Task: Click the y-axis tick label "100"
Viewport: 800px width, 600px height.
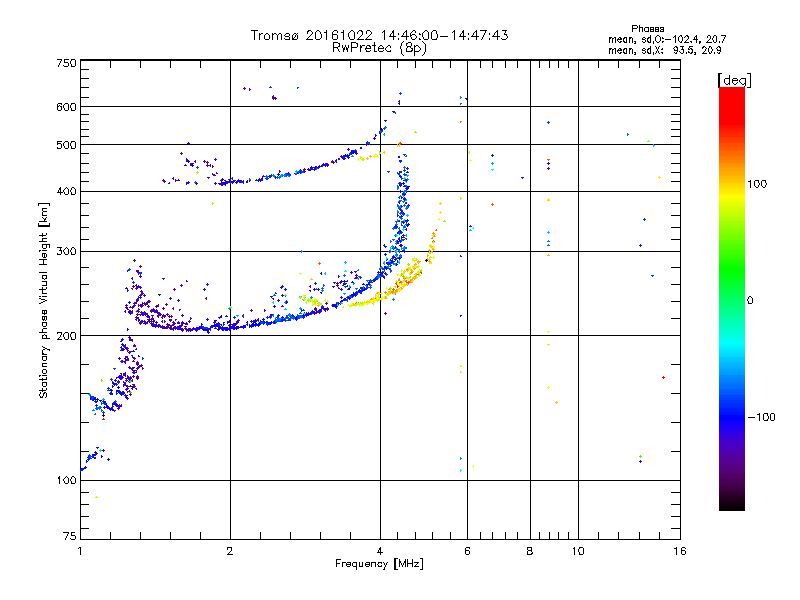Action: pos(66,480)
